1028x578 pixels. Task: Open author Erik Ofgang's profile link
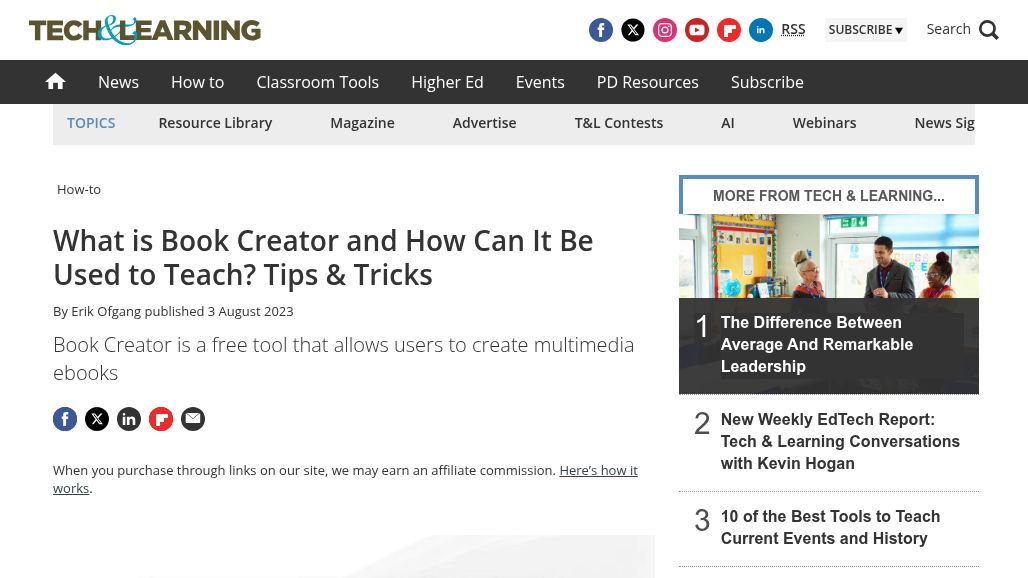tap(106, 311)
